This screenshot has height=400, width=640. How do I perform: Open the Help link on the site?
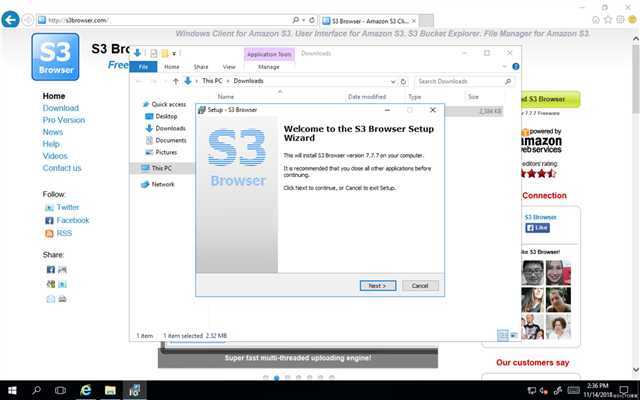point(51,144)
